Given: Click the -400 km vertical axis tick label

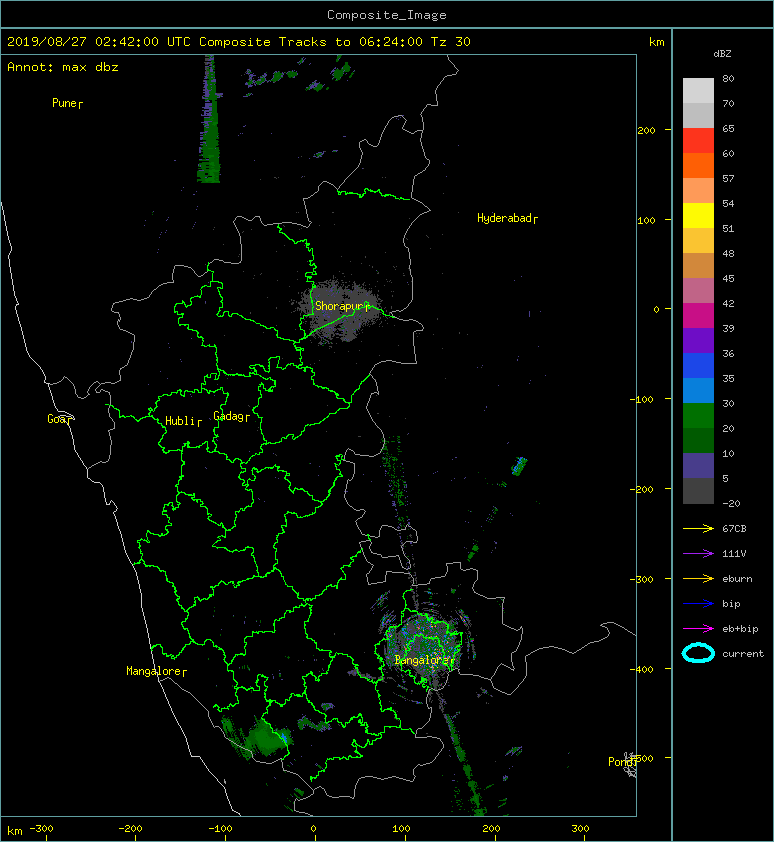Looking at the screenshot, I should click(x=641, y=669).
